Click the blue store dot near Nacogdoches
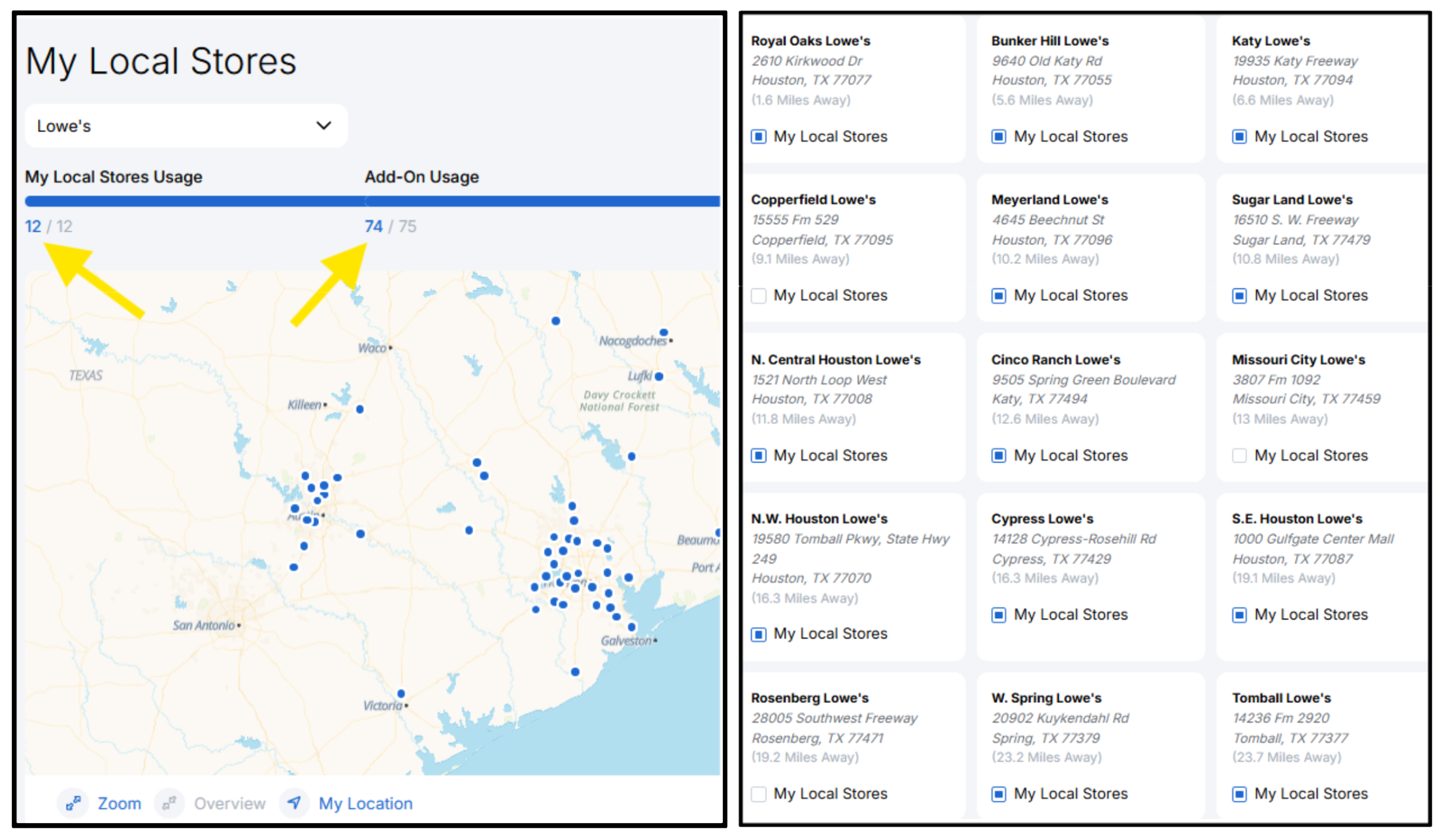The image size is (1443, 840). (x=663, y=332)
